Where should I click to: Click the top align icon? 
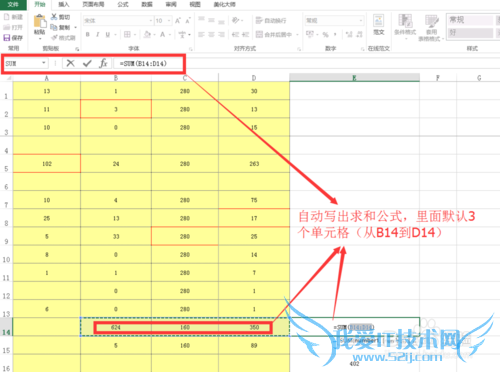tap(201, 20)
